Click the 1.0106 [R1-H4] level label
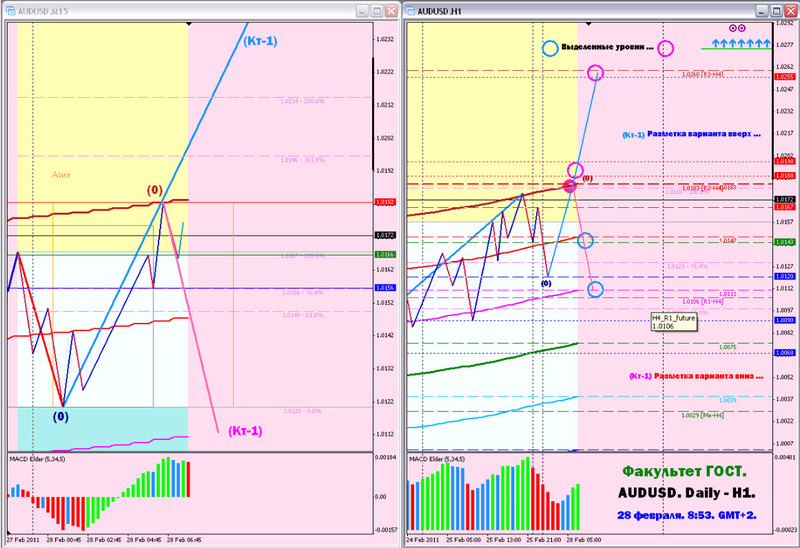Screen dimensions: 800x548 click(703, 302)
